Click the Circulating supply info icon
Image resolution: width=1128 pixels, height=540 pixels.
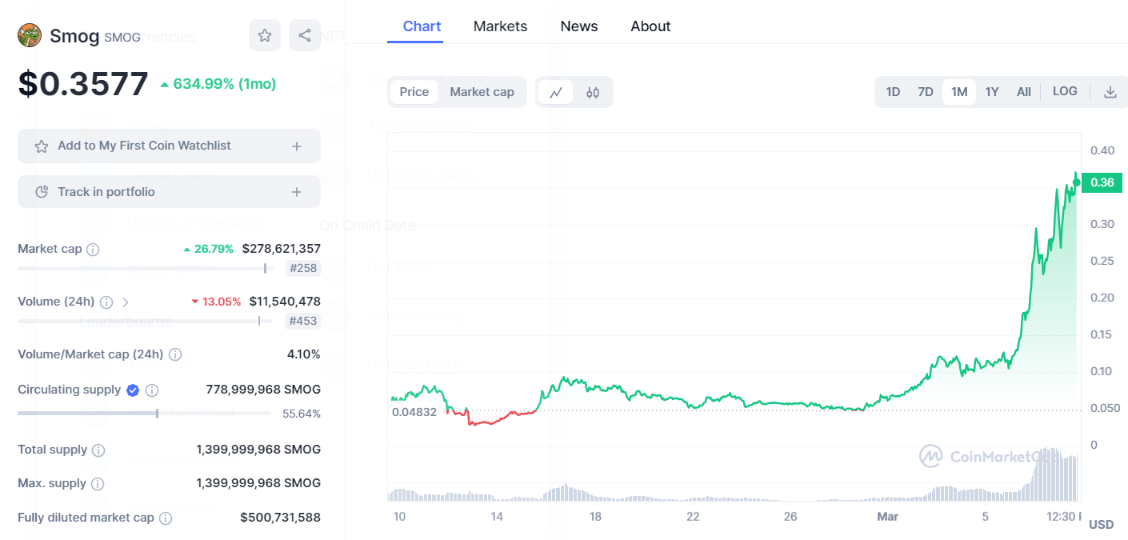point(152,390)
